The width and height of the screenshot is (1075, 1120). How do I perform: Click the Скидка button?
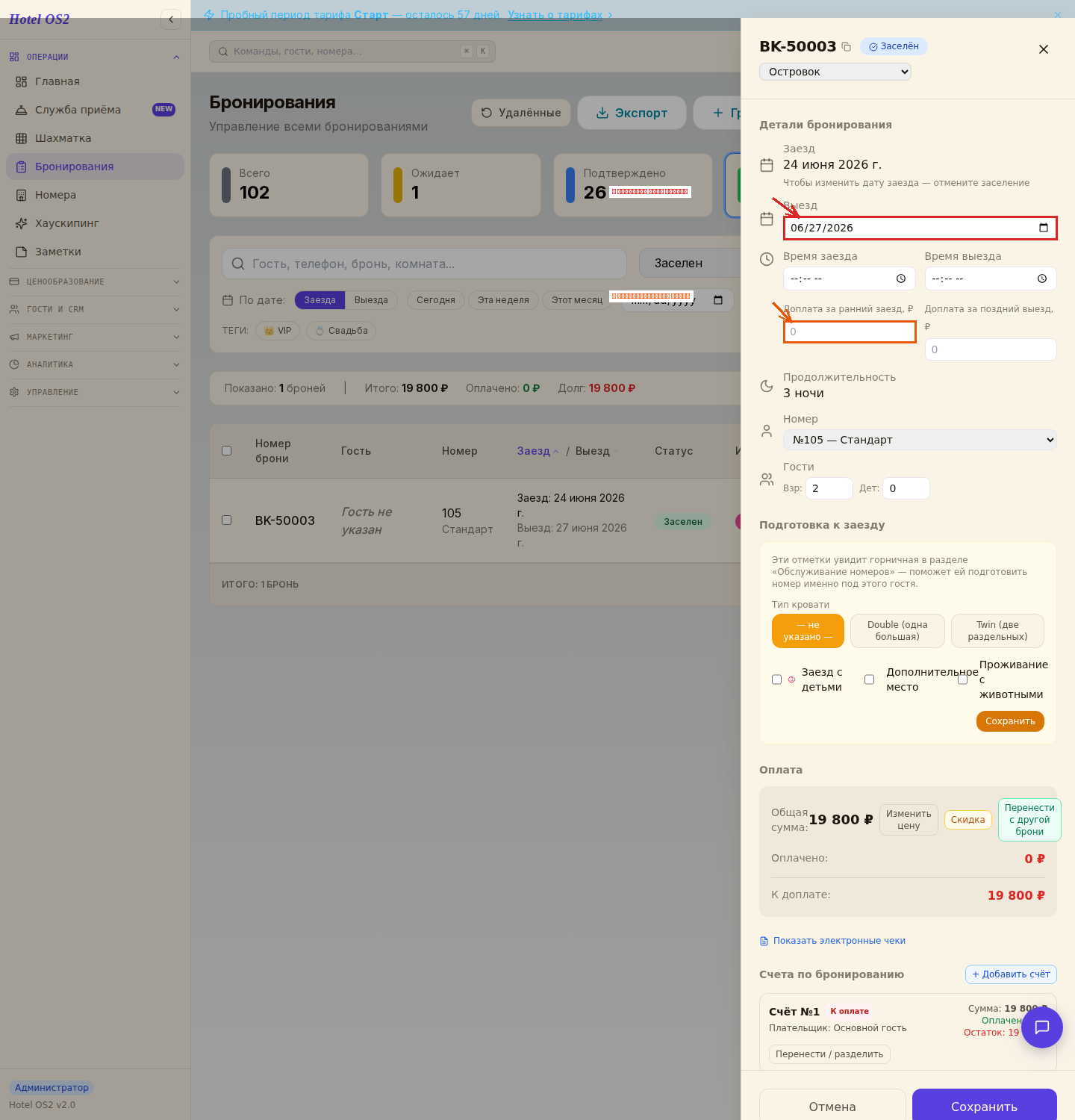point(968,820)
